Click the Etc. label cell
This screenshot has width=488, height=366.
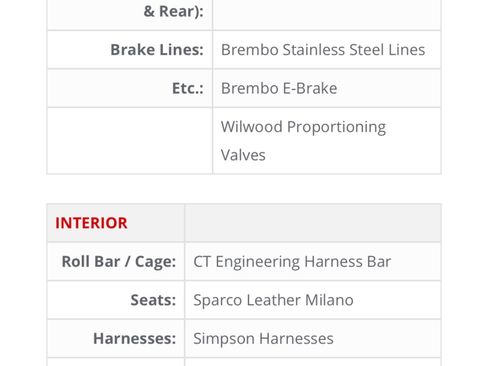click(130, 88)
